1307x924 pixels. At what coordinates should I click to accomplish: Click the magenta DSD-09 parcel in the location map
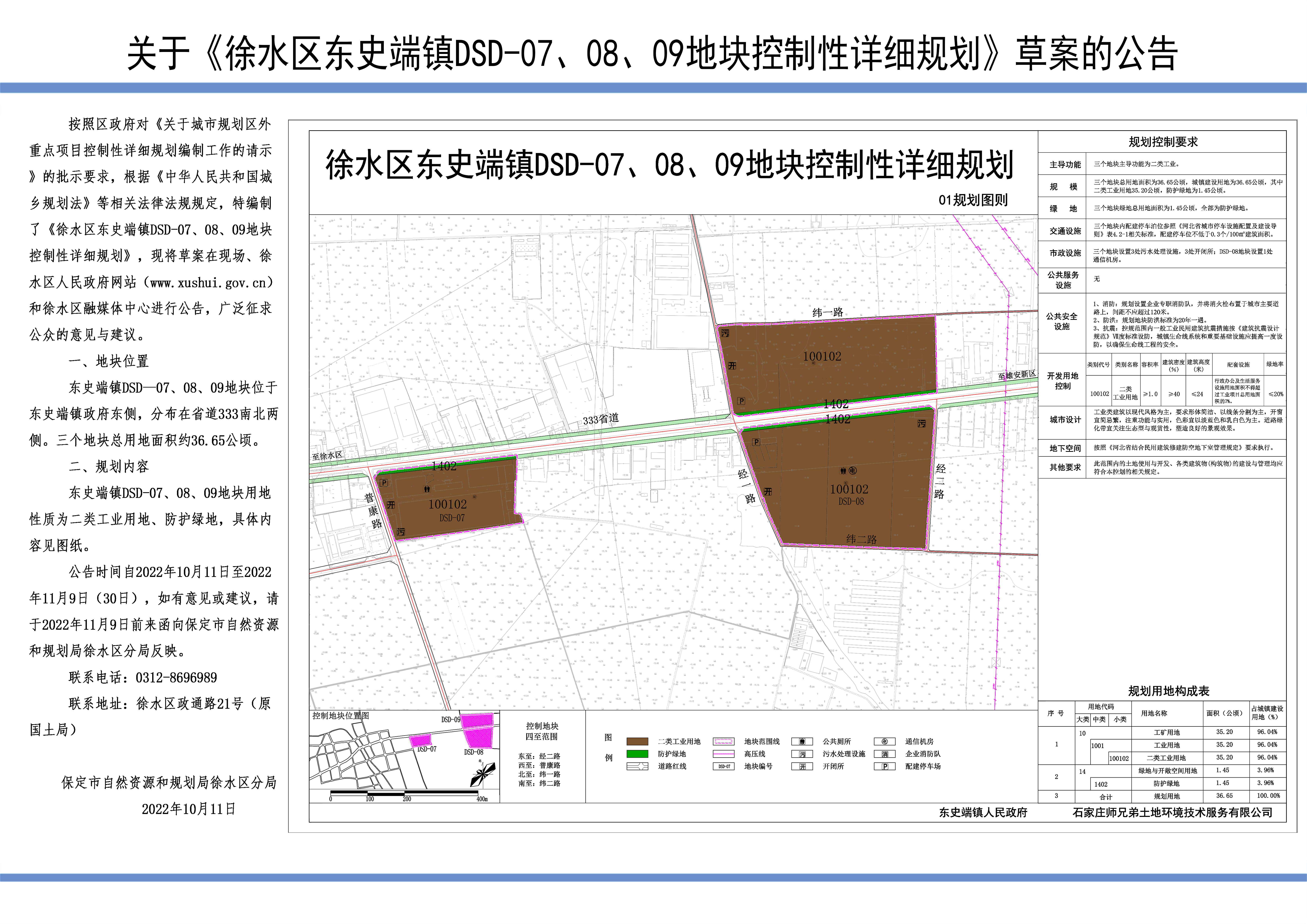[x=477, y=721]
